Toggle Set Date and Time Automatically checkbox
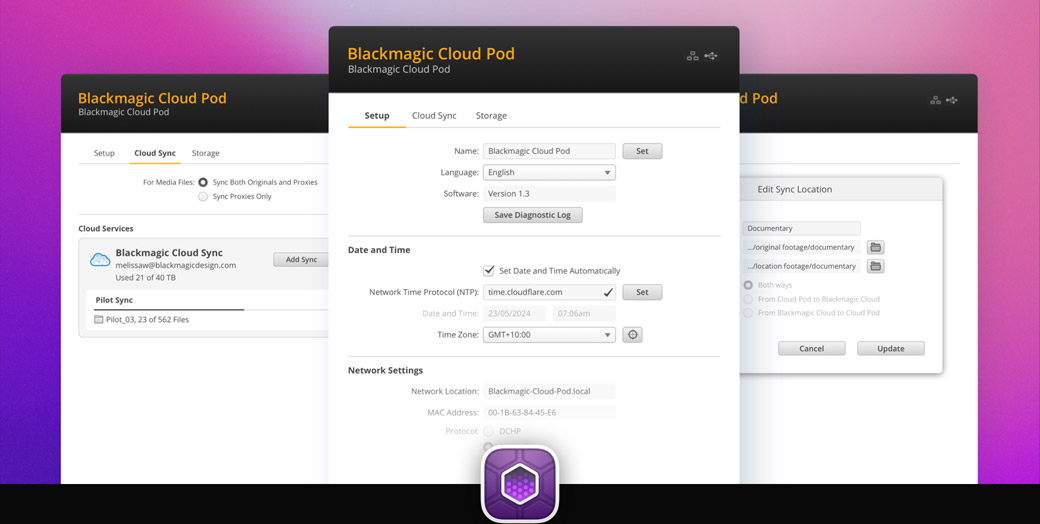The image size is (1040, 524). point(489,271)
